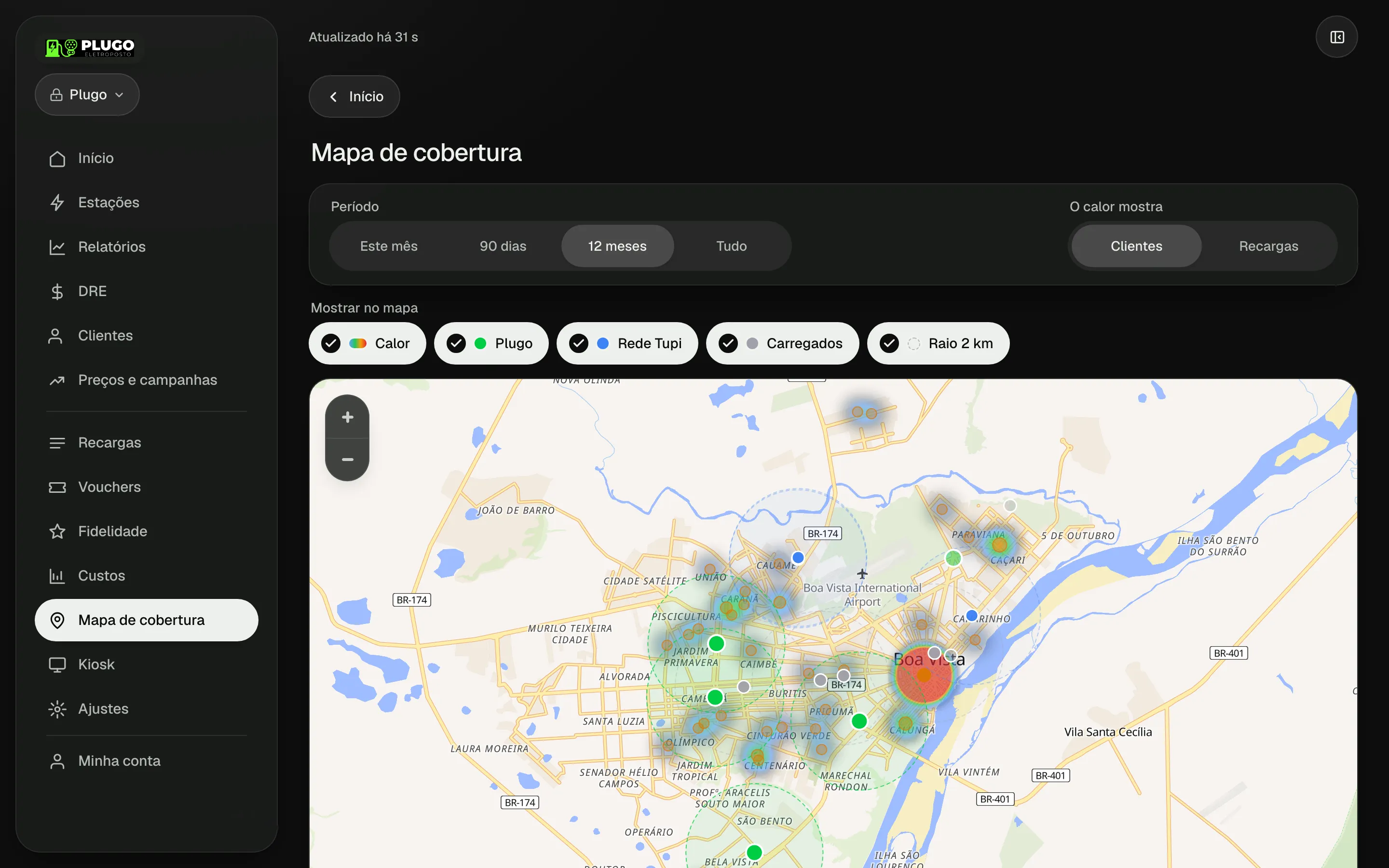Click the 'Atualizado há 31 s' status text

tap(363, 37)
